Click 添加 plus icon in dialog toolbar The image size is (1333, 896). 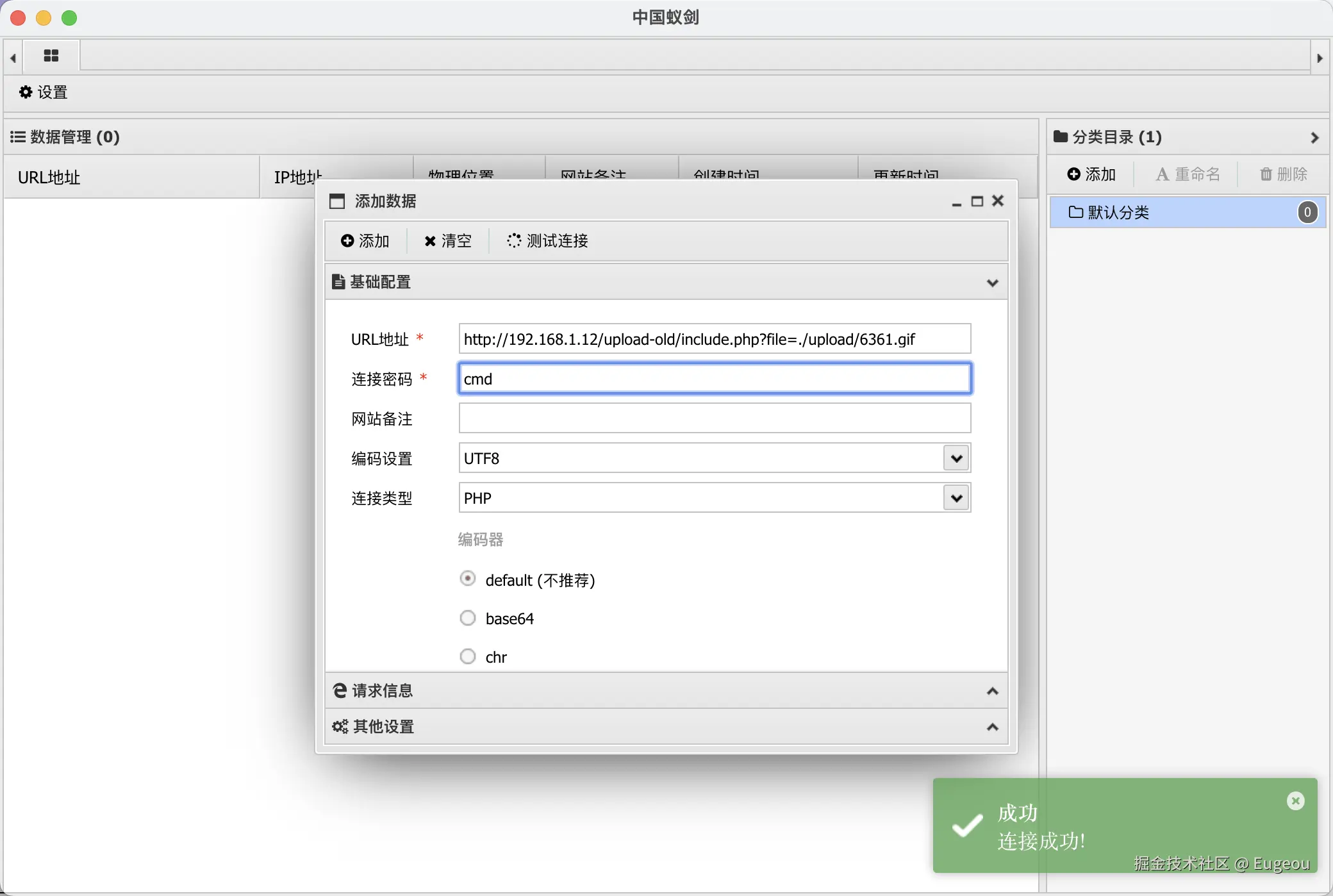click(x=365, y=241)
